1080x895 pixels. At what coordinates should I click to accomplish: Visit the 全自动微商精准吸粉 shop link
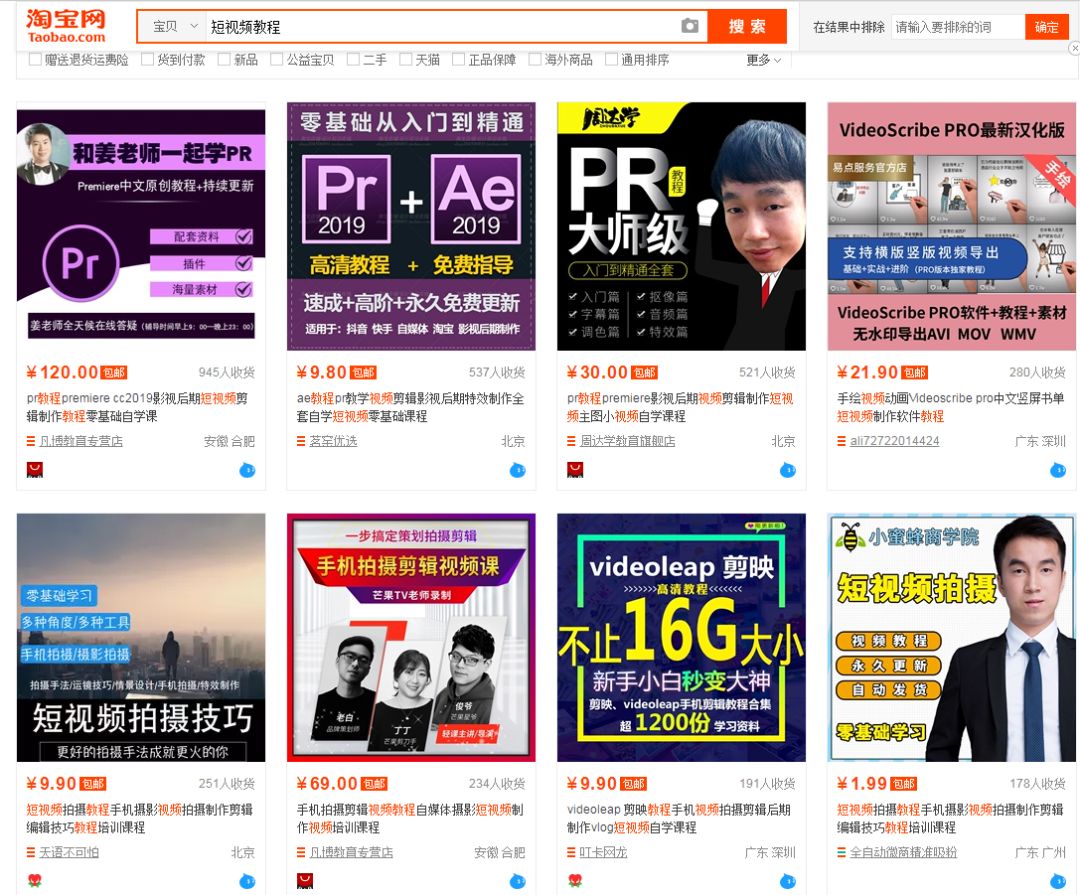click(903, 852)
